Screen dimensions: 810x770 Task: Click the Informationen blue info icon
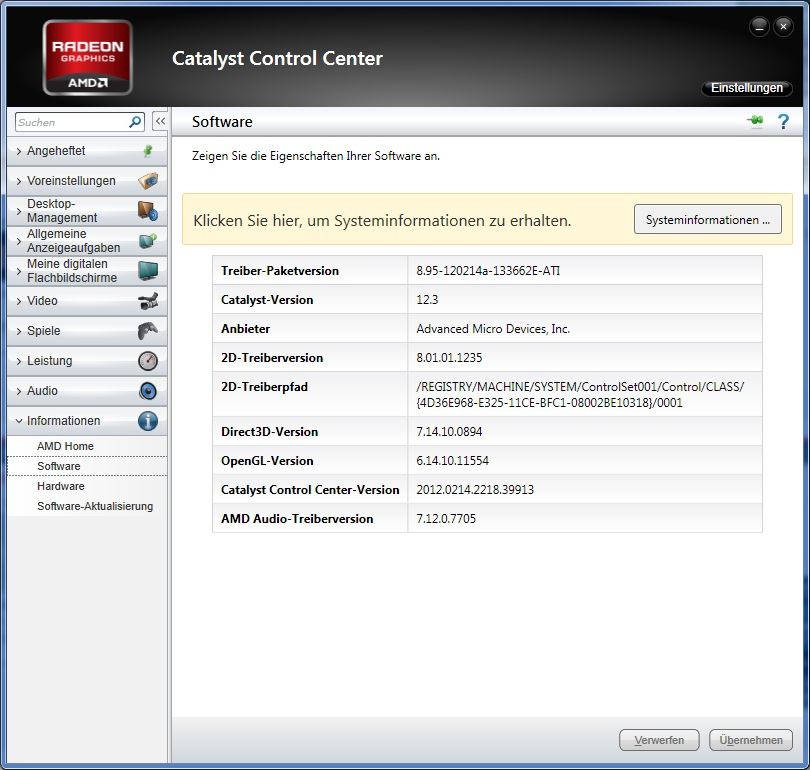(148, 421)
